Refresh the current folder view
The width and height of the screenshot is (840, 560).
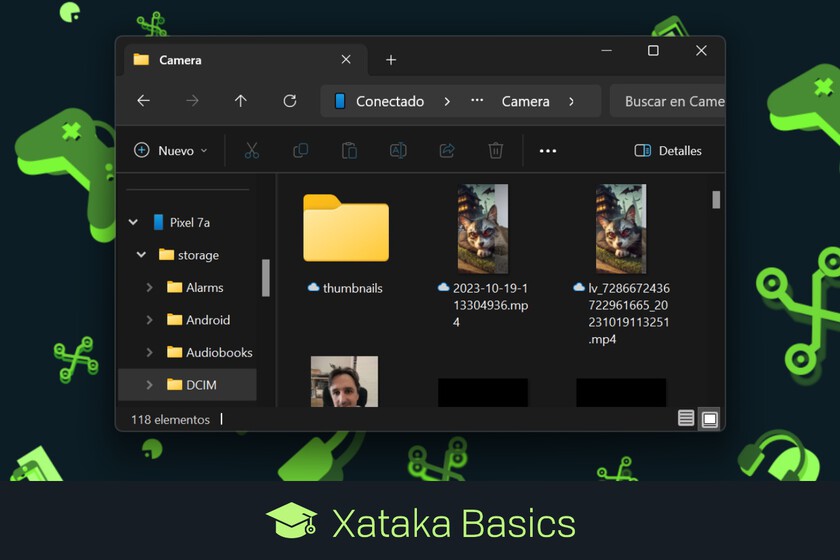click(290, 101)
